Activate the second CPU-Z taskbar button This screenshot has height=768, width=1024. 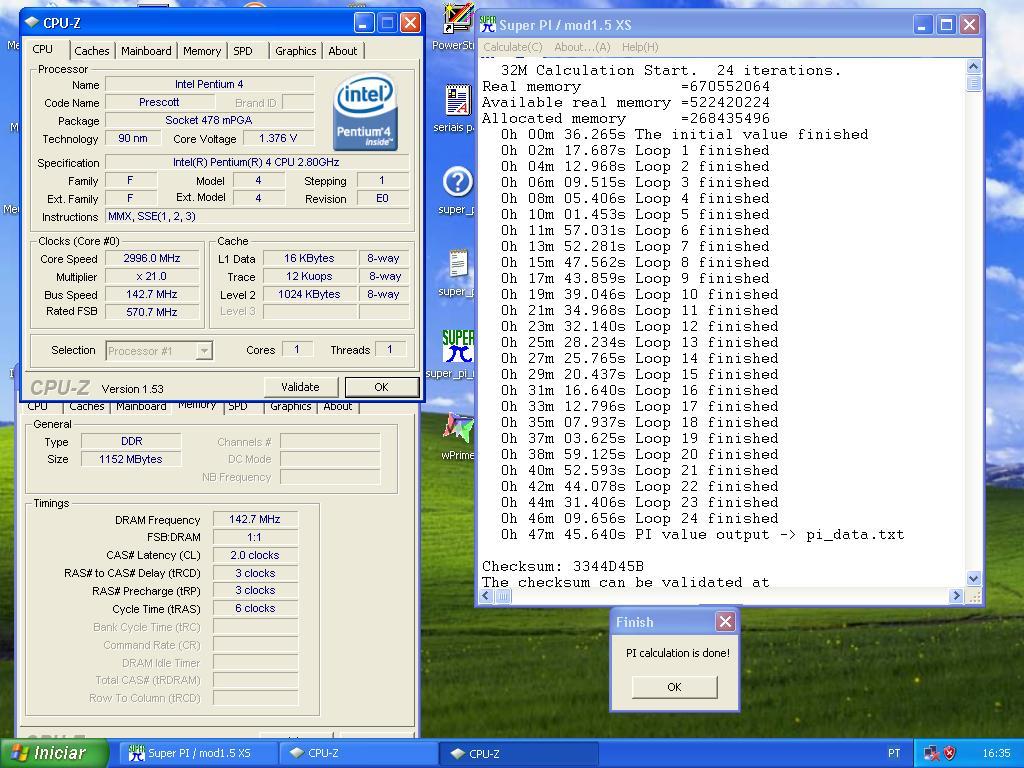click(519, 753)
